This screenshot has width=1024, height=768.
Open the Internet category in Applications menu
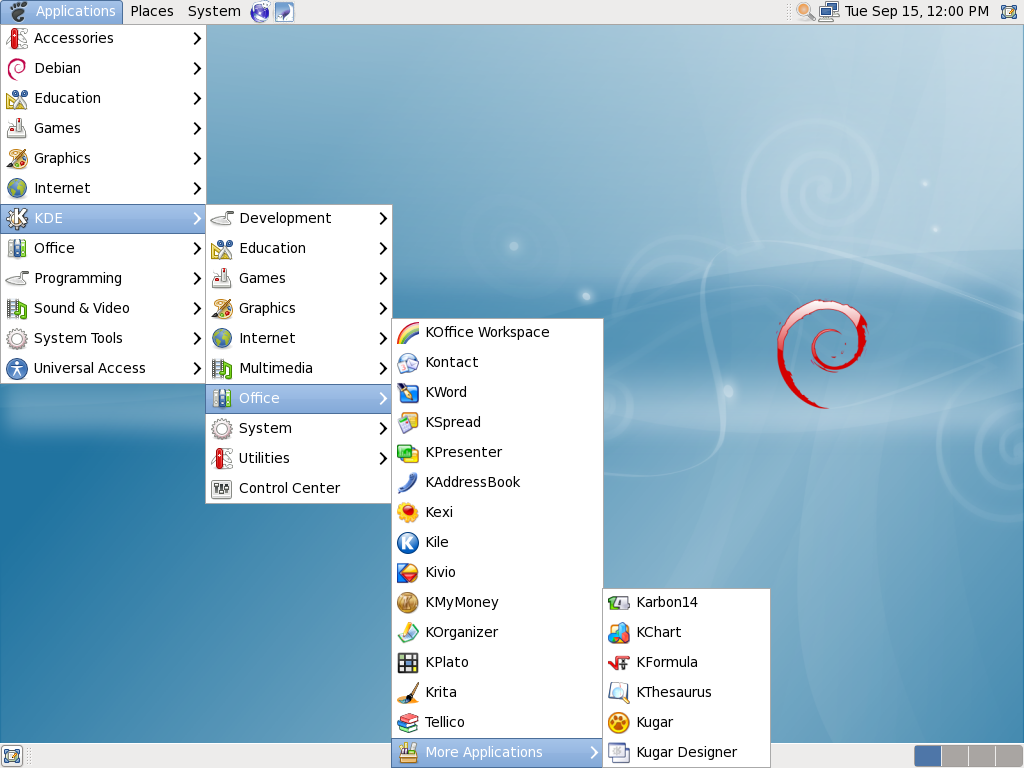pos(103,189)
